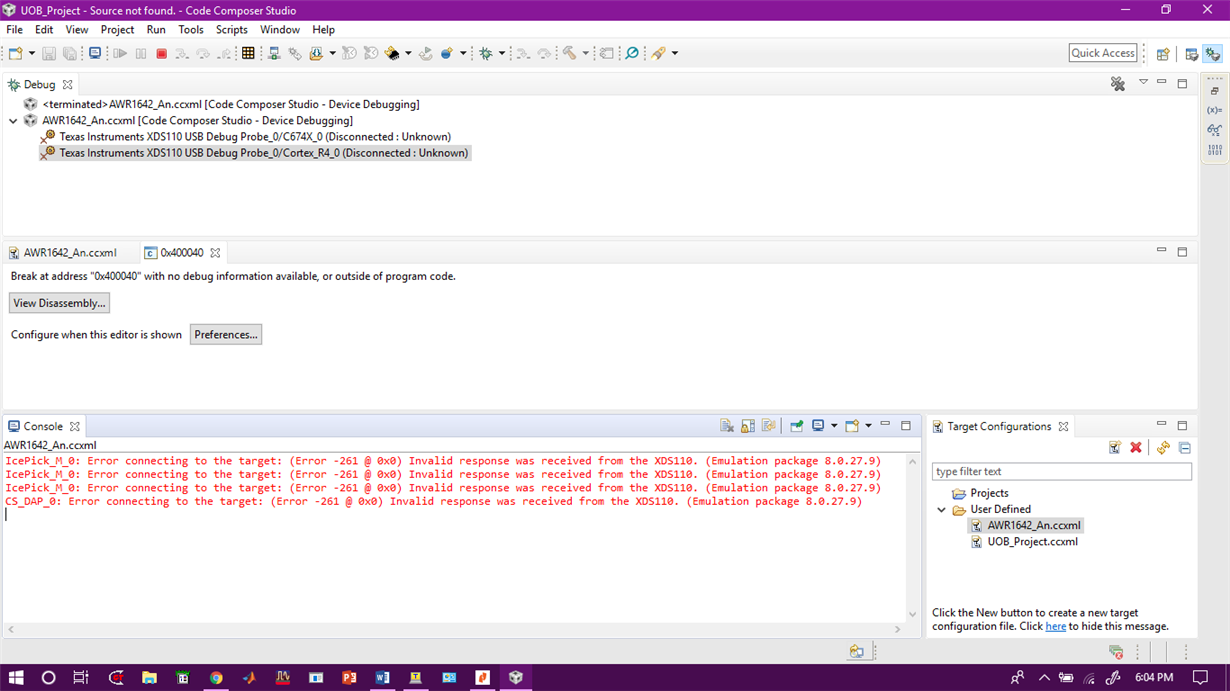Click Open Console icon

pos(852,426)
